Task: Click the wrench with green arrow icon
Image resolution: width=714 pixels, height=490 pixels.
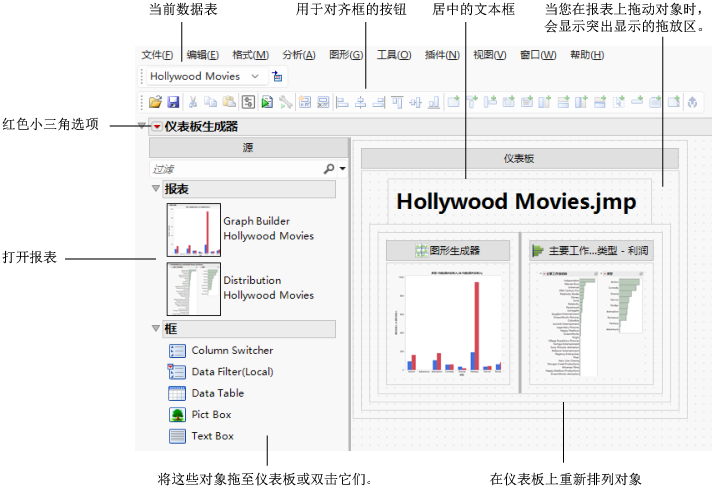Action: [x=286, y=102]
